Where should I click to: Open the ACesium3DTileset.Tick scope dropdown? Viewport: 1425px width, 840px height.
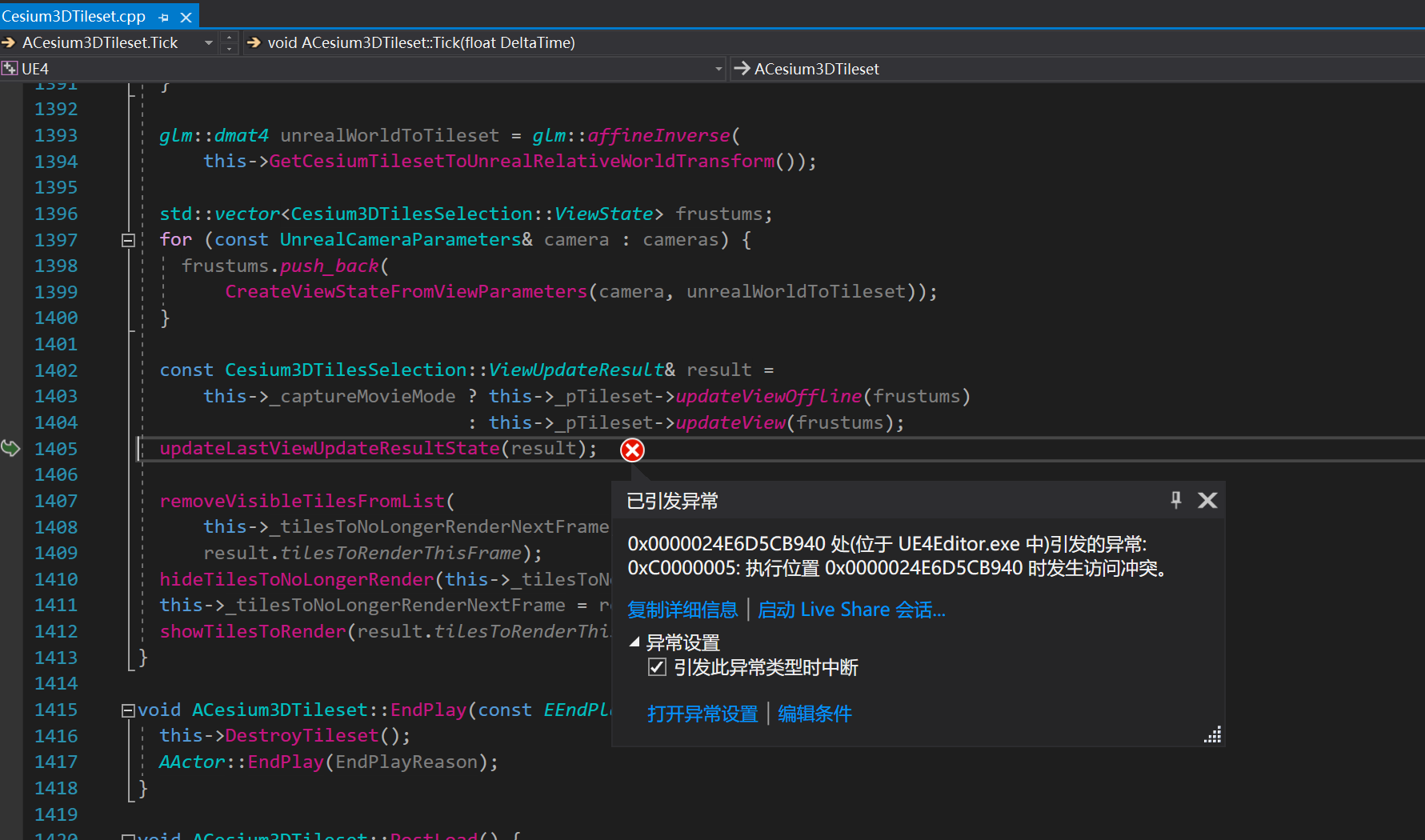pos(208,42)
